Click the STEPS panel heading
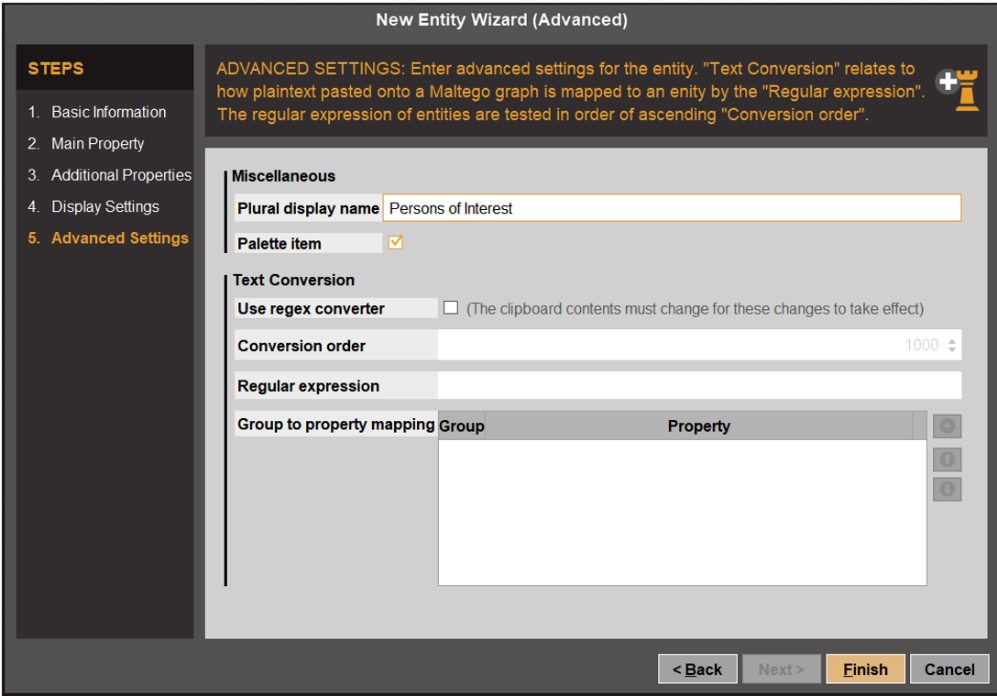This screenshot has height=696, width=997. coord(56,68)
